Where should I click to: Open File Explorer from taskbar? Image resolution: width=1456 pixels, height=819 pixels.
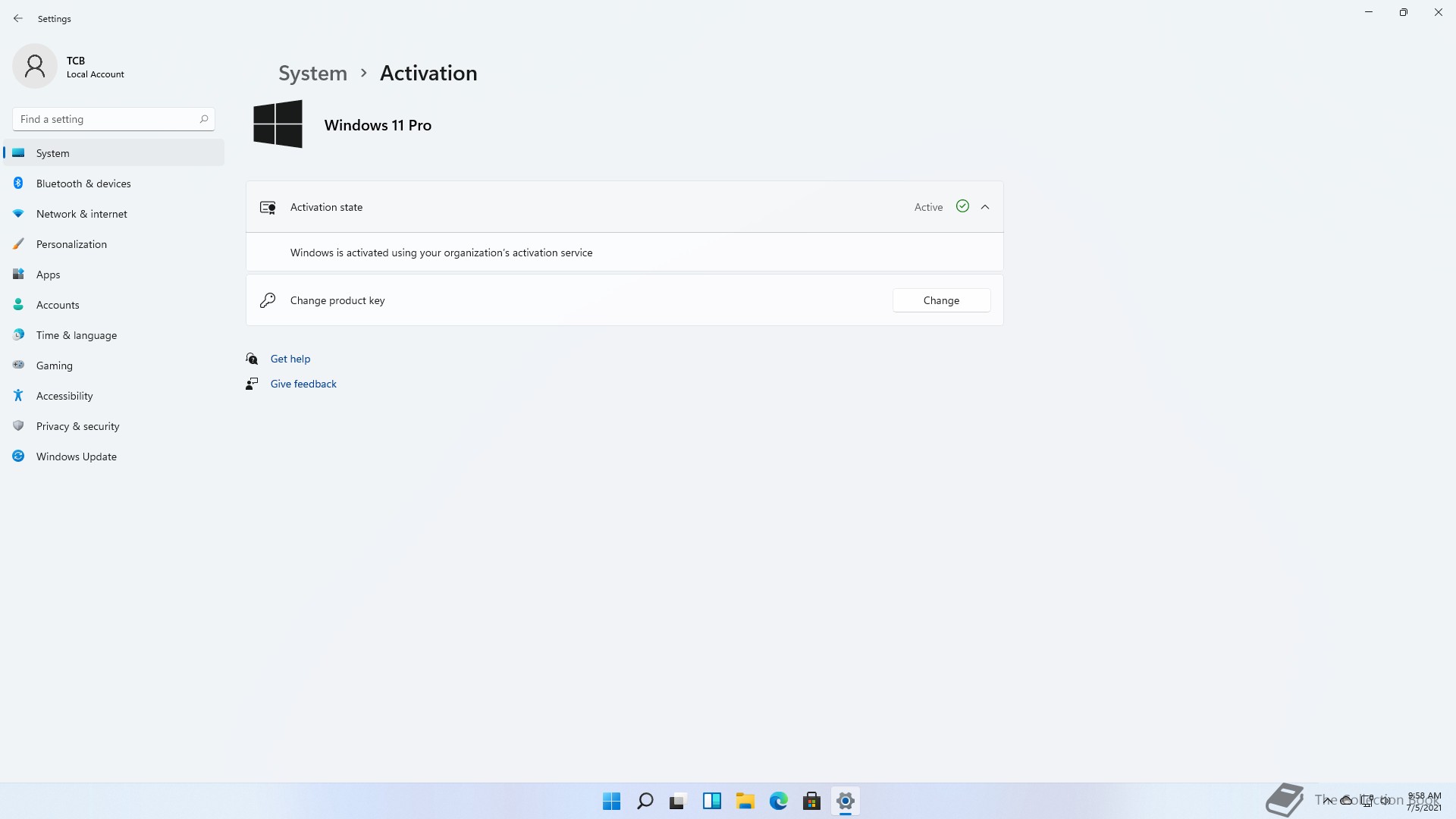point(745,801)
